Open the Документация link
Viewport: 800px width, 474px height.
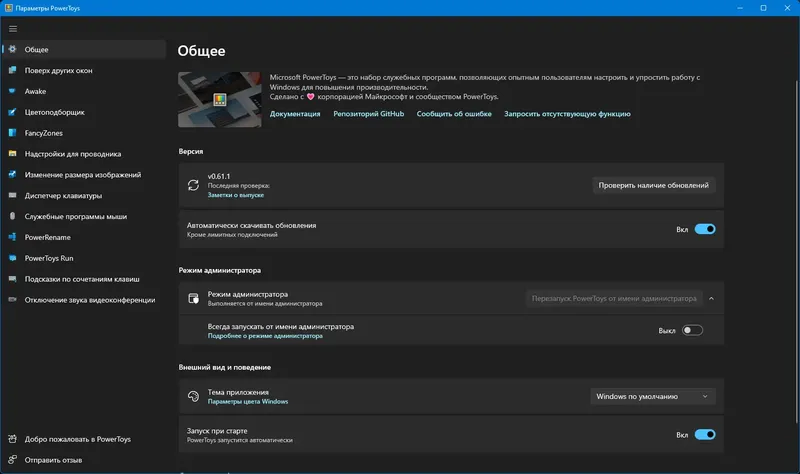click(x=295, y=114)
